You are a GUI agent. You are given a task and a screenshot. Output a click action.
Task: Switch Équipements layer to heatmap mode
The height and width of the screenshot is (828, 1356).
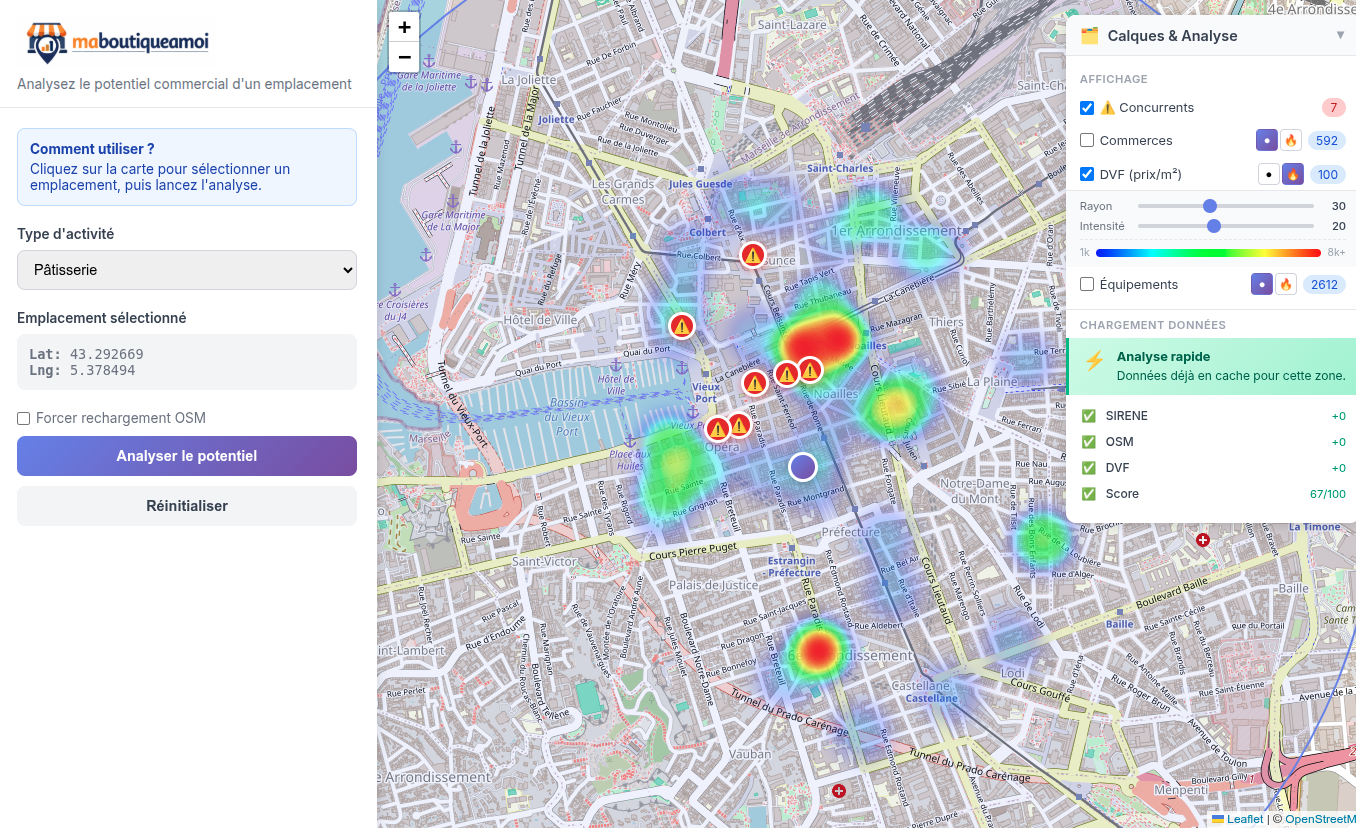click(1286, 285)
